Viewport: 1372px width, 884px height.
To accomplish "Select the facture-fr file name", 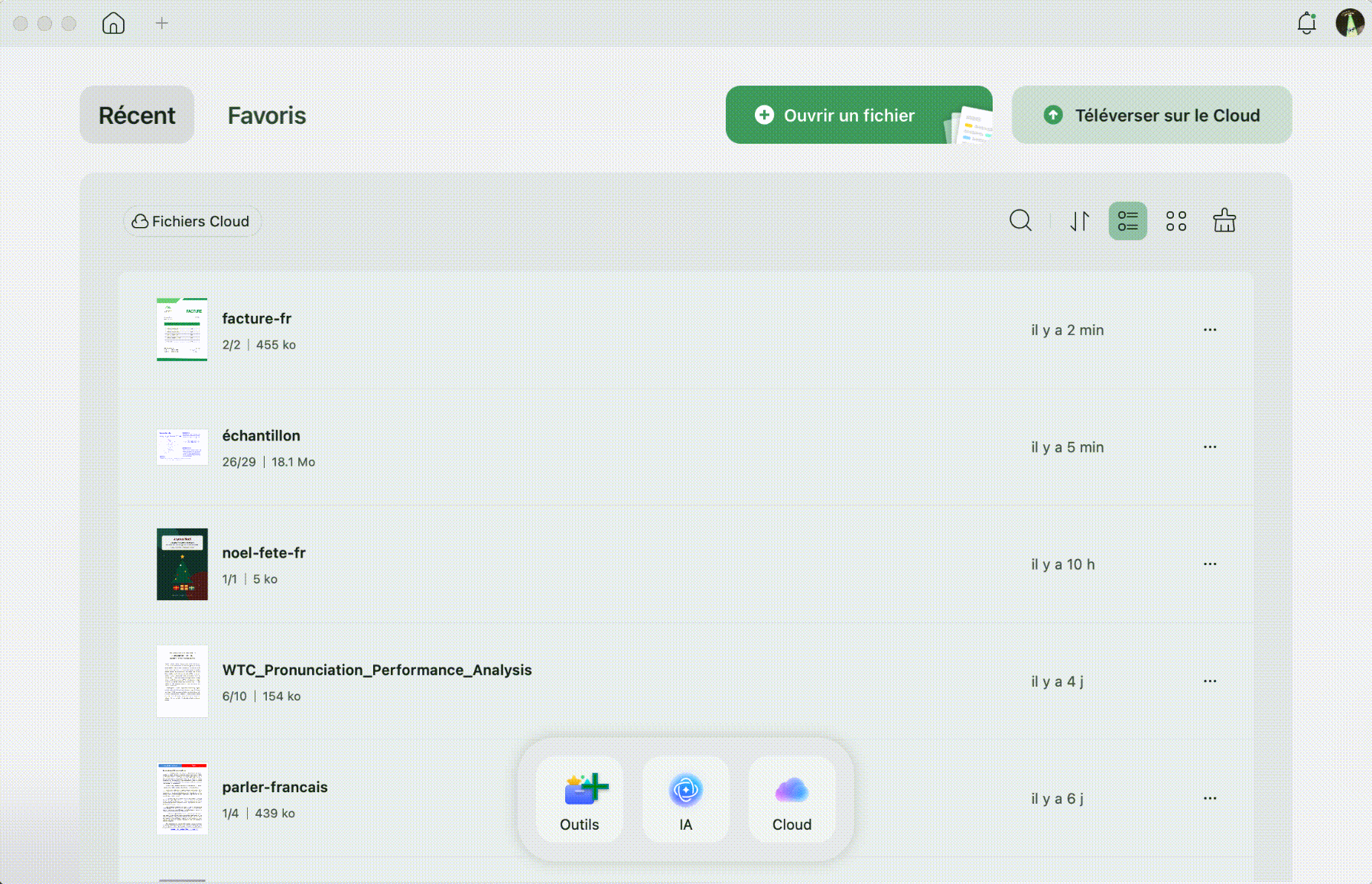I will click(x=257, y=318).
